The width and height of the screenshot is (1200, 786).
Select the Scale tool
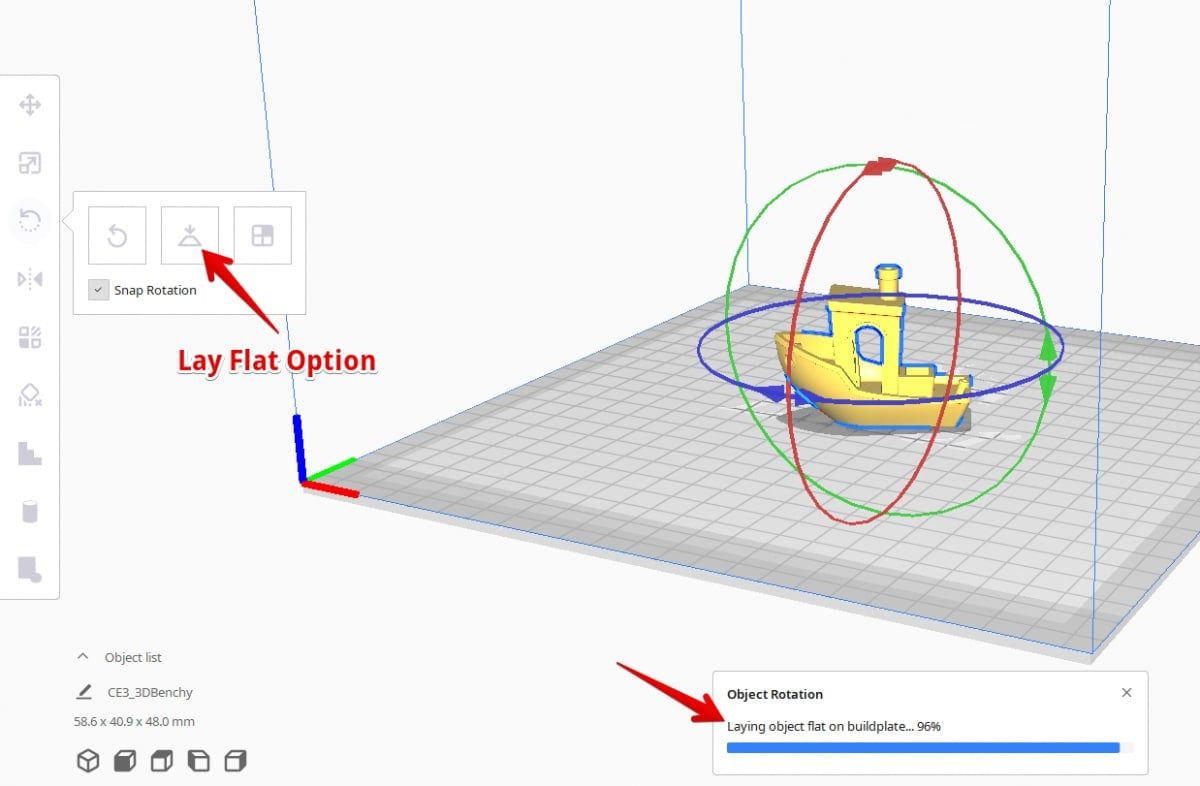pos(29,162)
